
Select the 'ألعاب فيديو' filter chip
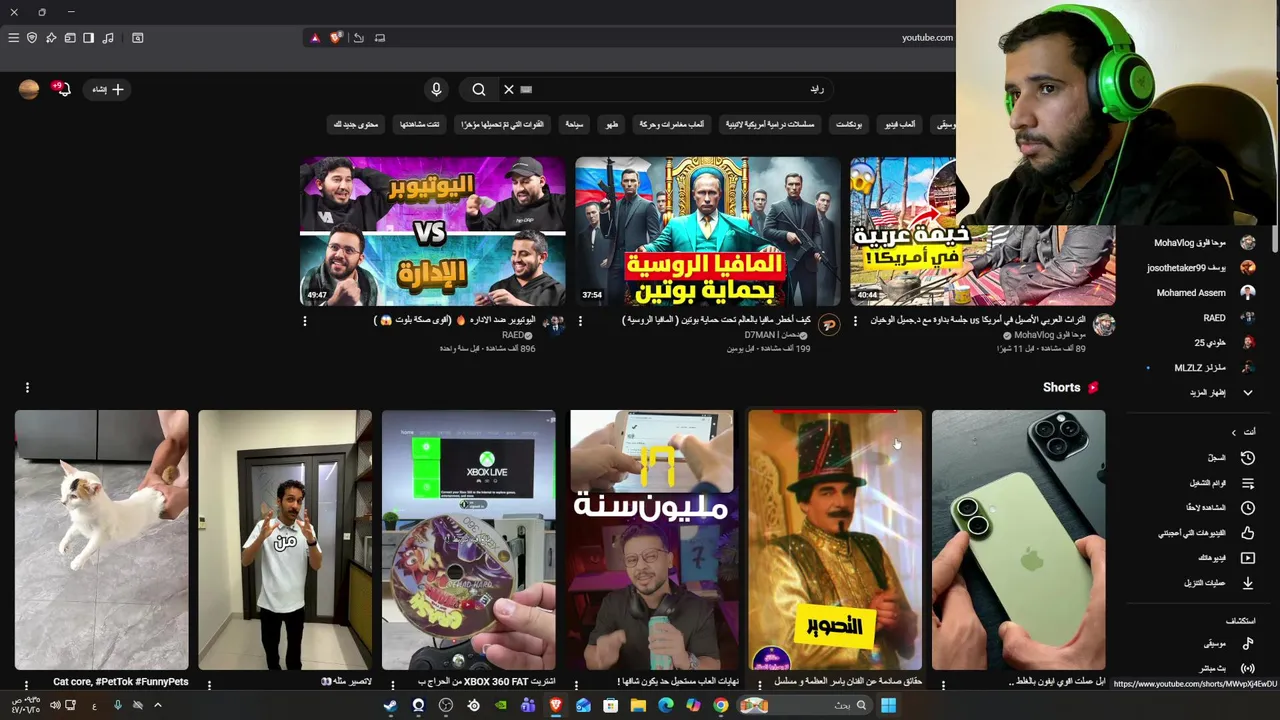(x=900, y=124)
